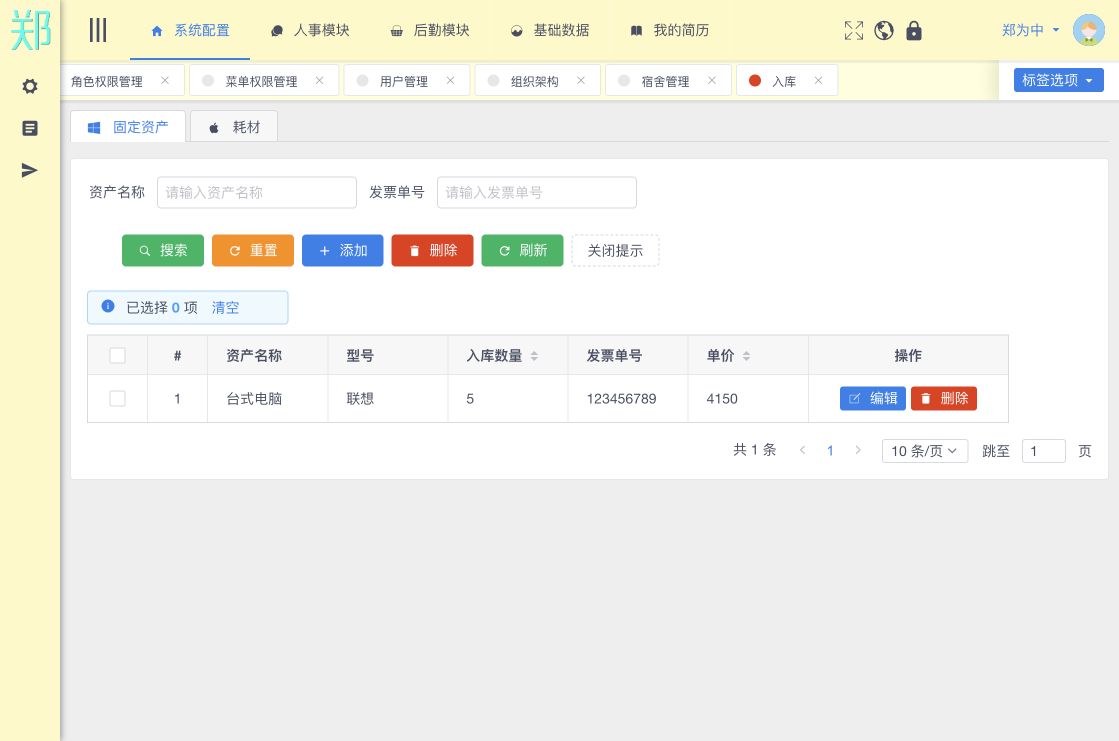Click the green 刷新 button
Viewport: 1119px width, 741px height.
(x=522, y=251)
